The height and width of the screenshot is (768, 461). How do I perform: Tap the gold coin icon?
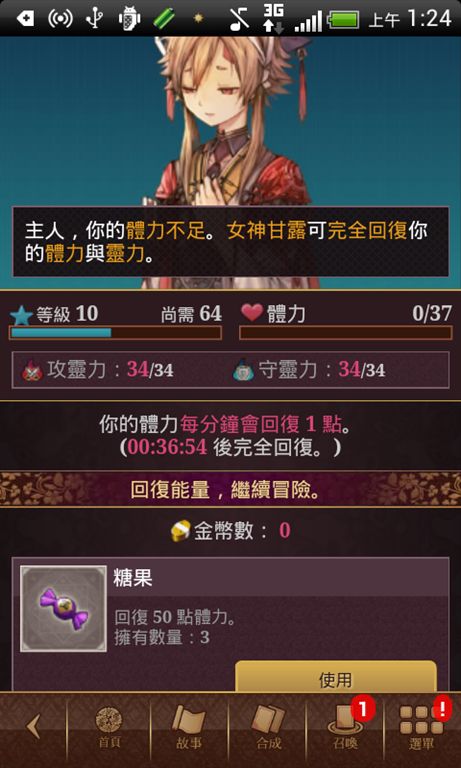tap(180, 530)
